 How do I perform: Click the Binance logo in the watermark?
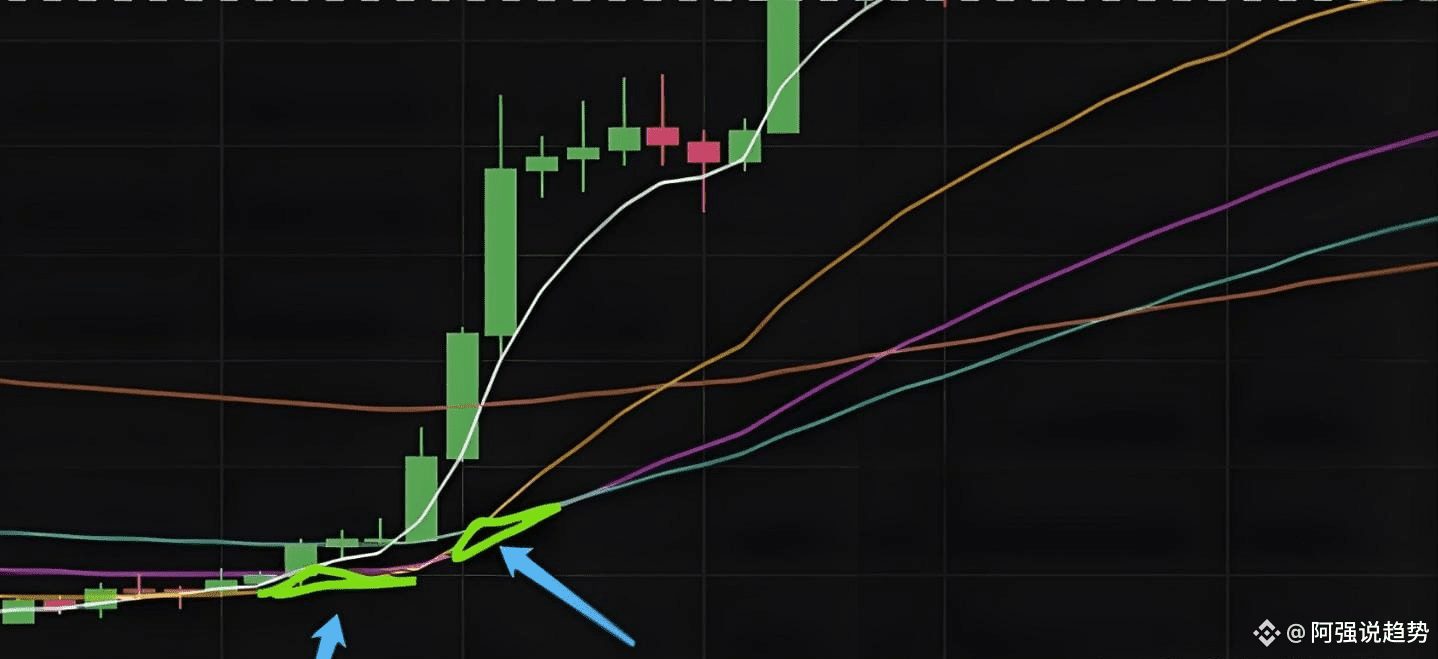[1267, 633]
